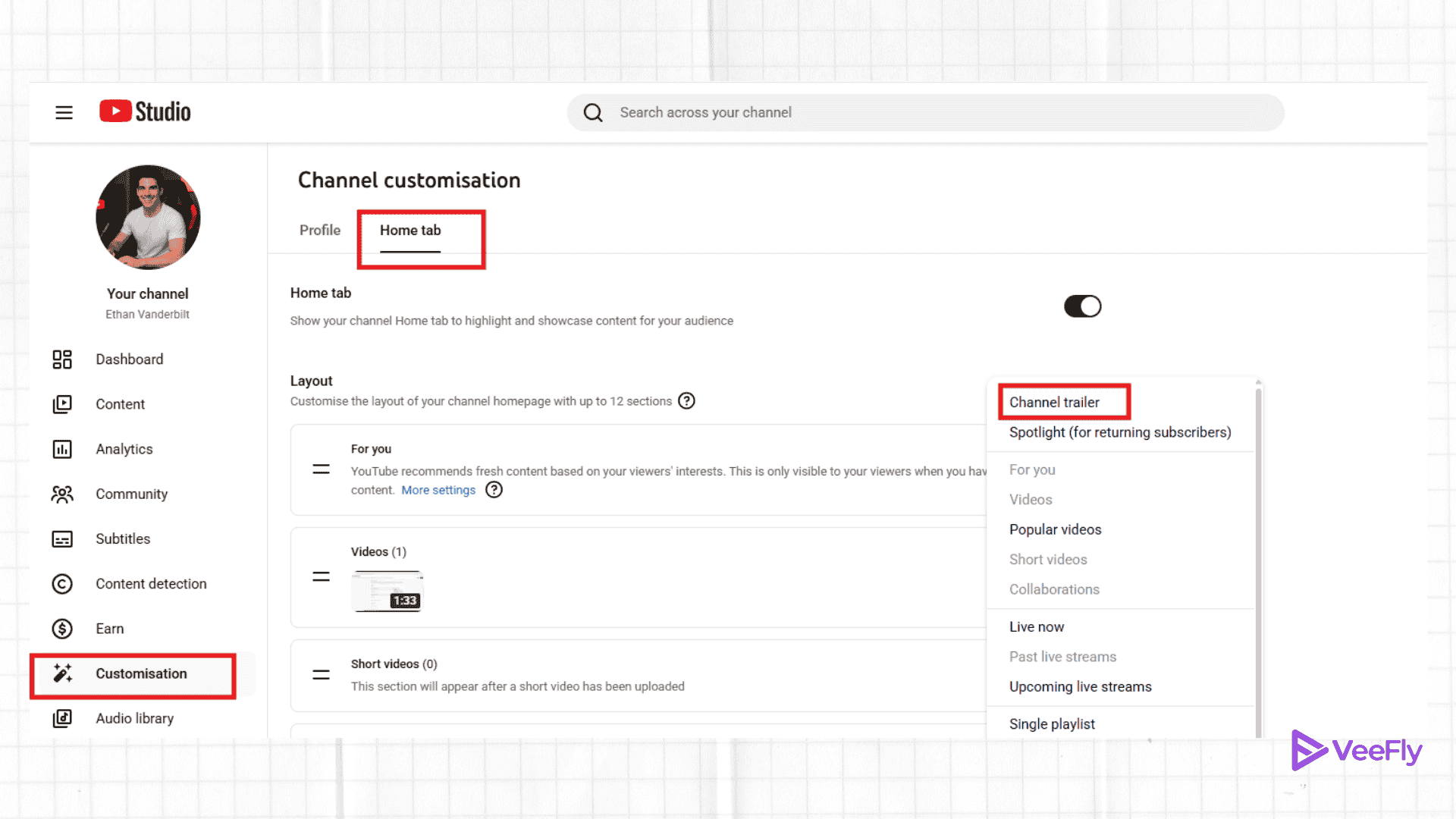Screen dimensions: 1456x819
Task: Open the Earn monetisation section
Action: pyautogui.click(x=110, y=628)
